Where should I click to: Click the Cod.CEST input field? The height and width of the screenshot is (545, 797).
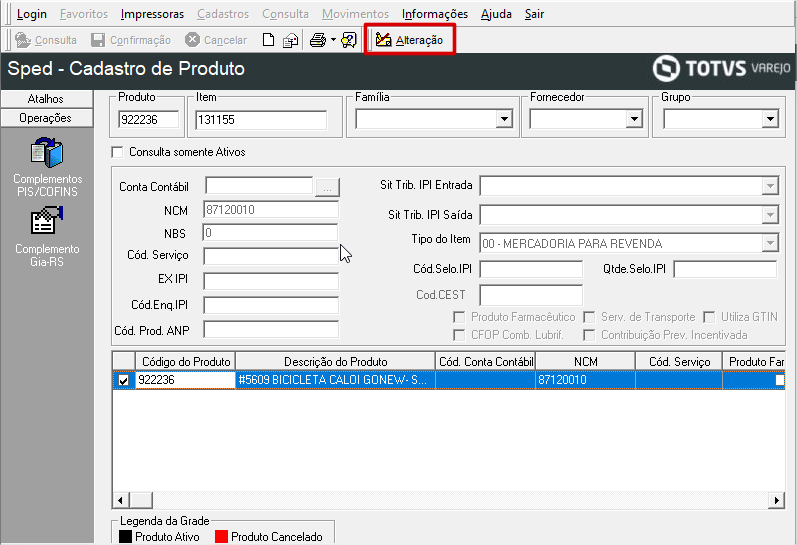pyautogui.click(x=531, y=295)
